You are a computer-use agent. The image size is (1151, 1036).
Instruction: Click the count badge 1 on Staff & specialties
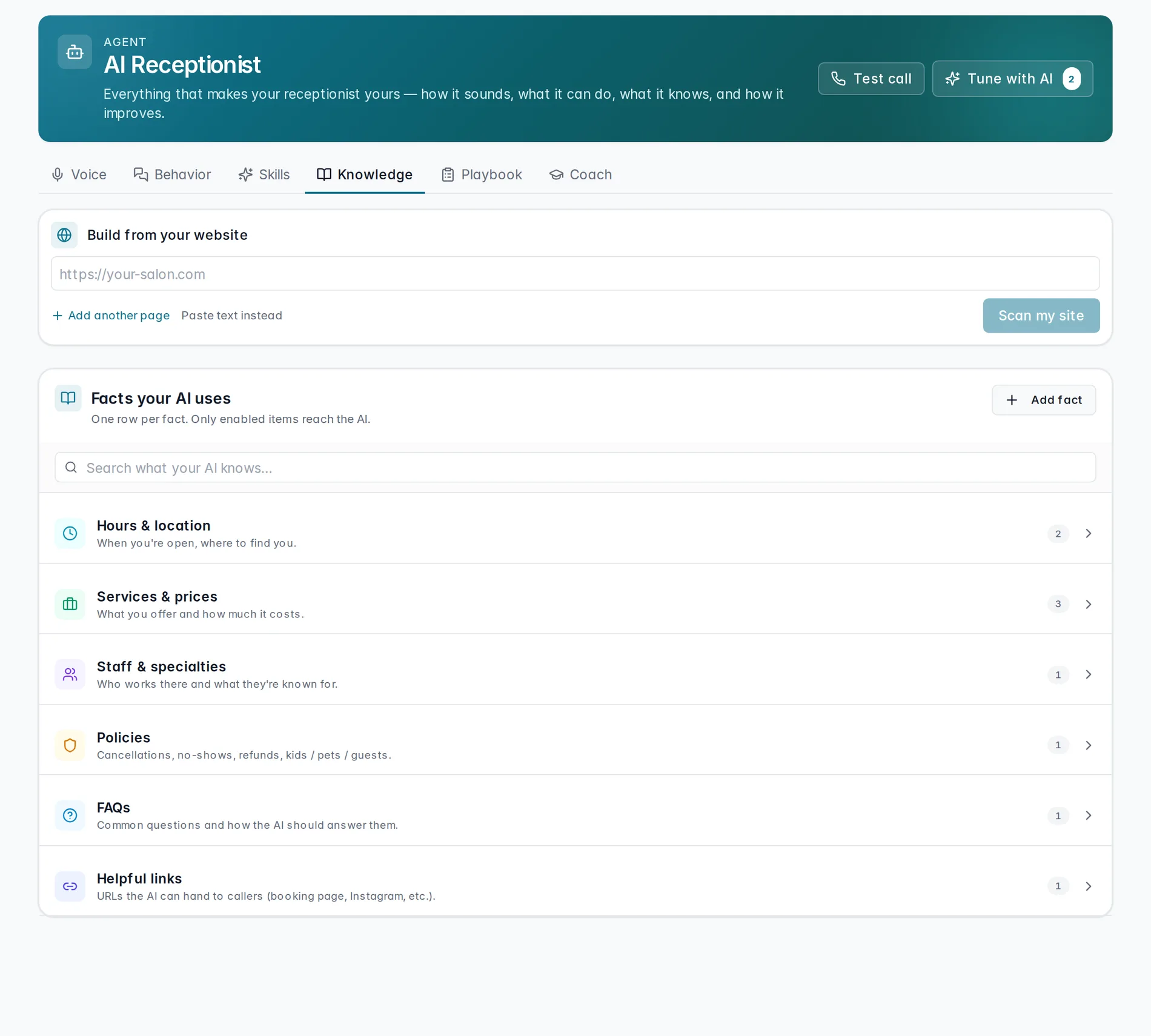[x=1058, y=675]
